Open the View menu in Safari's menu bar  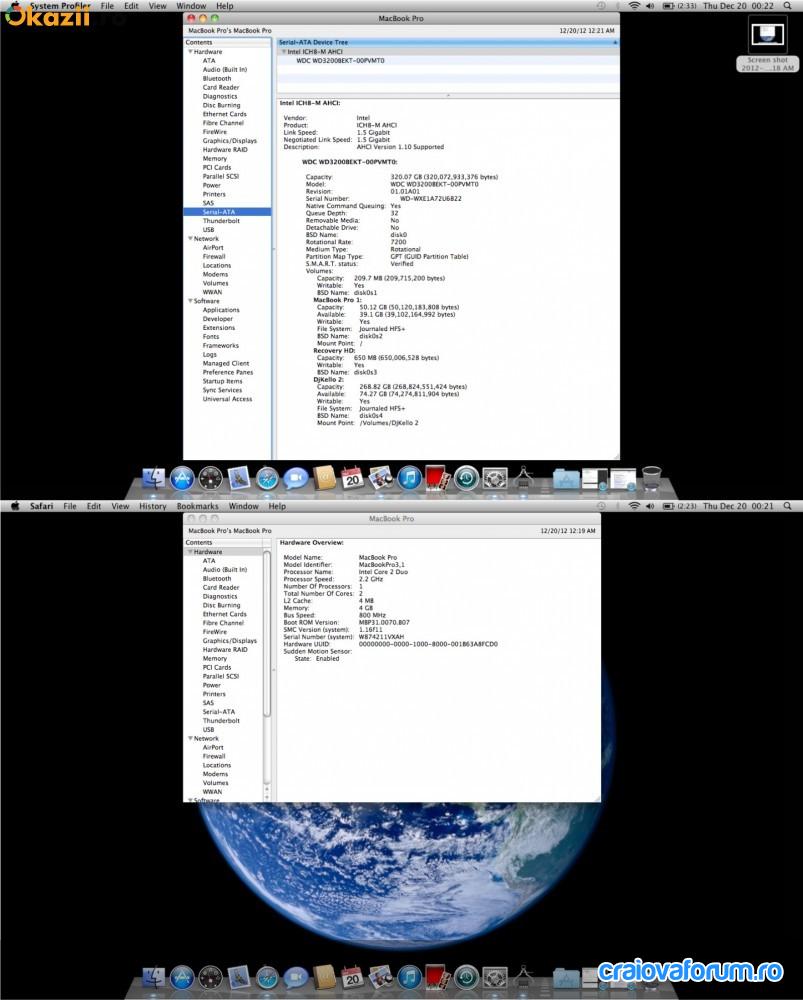point(121,506)
